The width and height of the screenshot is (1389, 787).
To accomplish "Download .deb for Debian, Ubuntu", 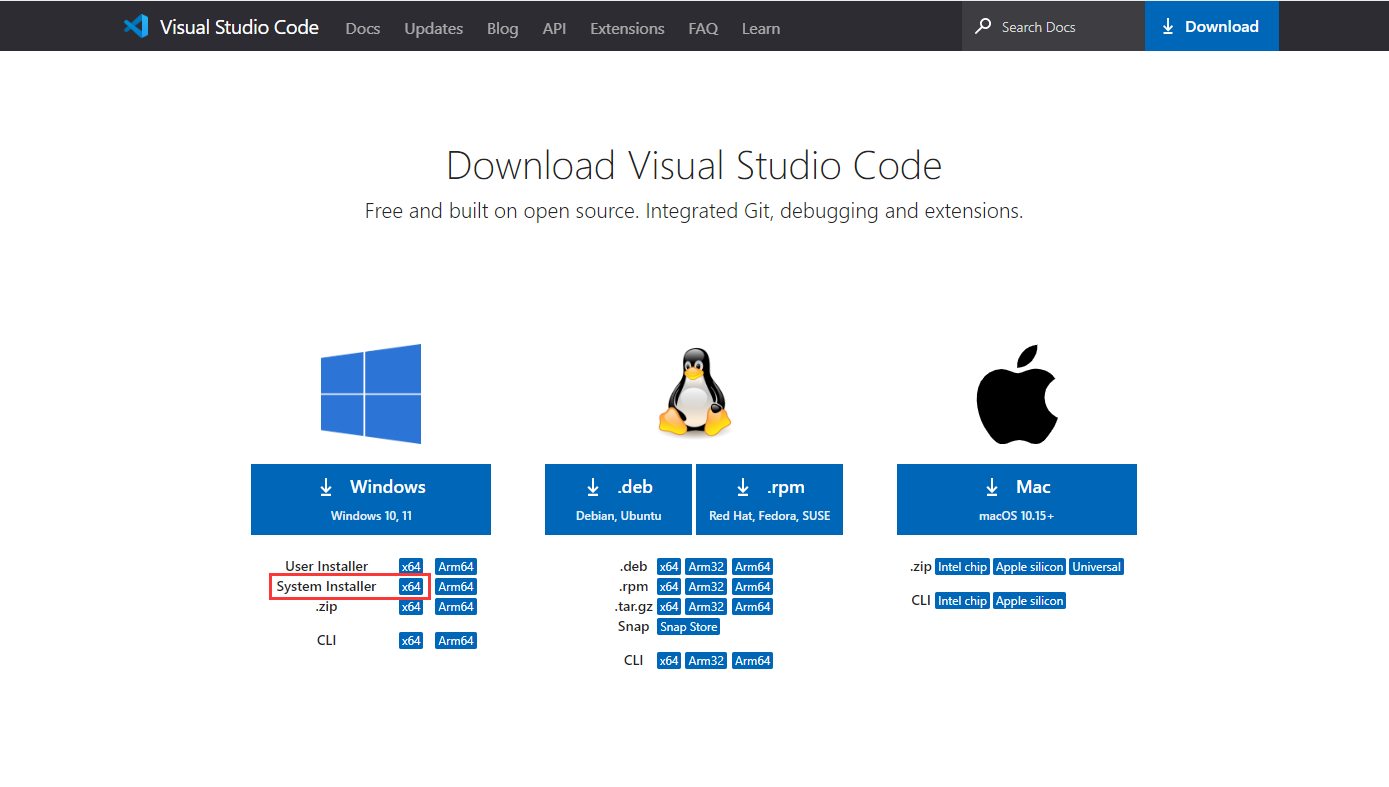I will point(618,499).
